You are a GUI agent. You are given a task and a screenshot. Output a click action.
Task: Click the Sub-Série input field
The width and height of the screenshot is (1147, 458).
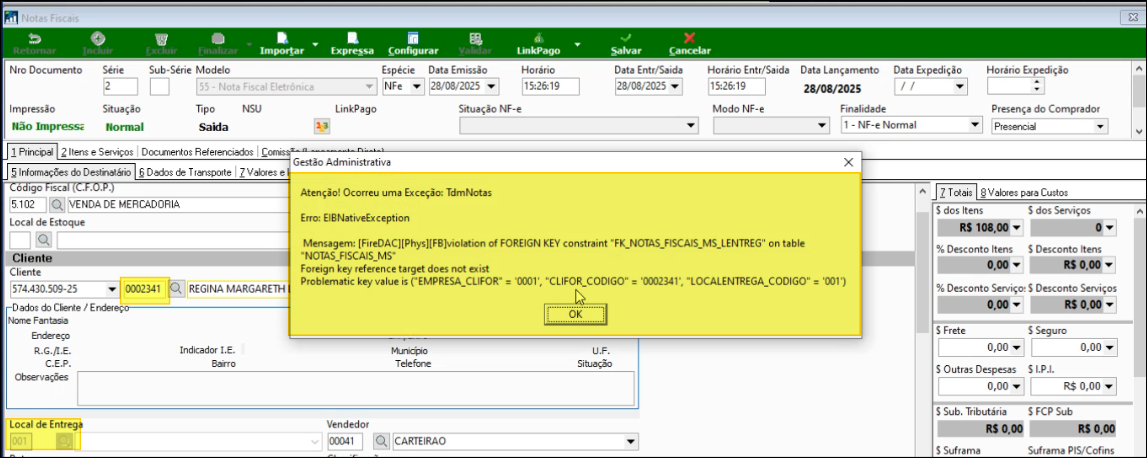pyautogui.click(x=159, y=86)
